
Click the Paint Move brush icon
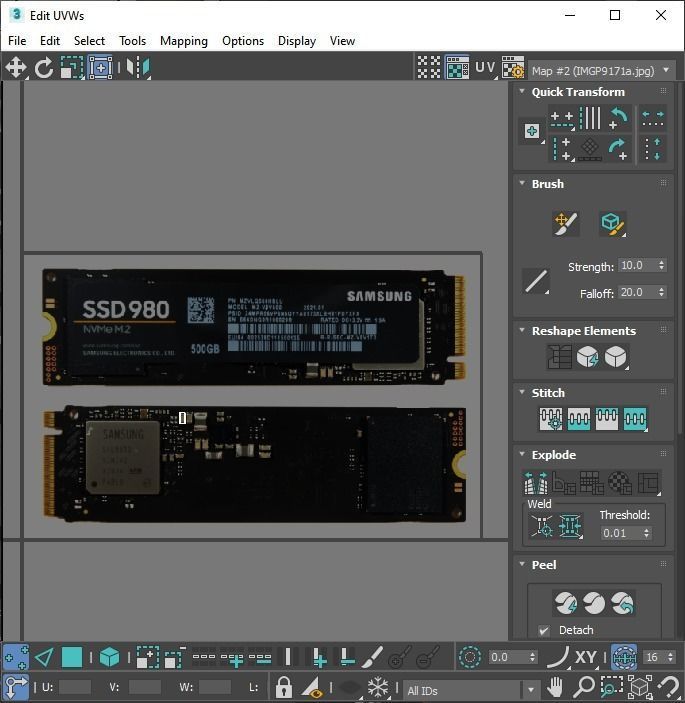566,223
